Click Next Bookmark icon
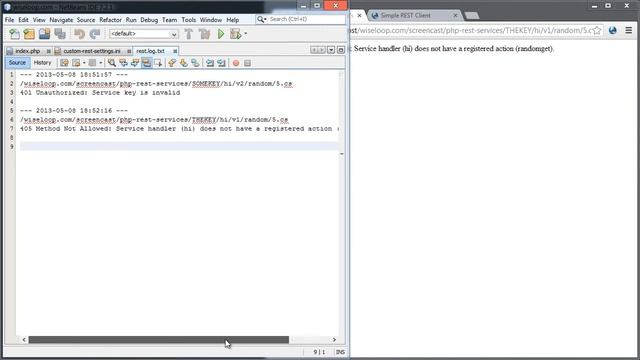Screen dimensions: 640x360 tap(184, 63)
